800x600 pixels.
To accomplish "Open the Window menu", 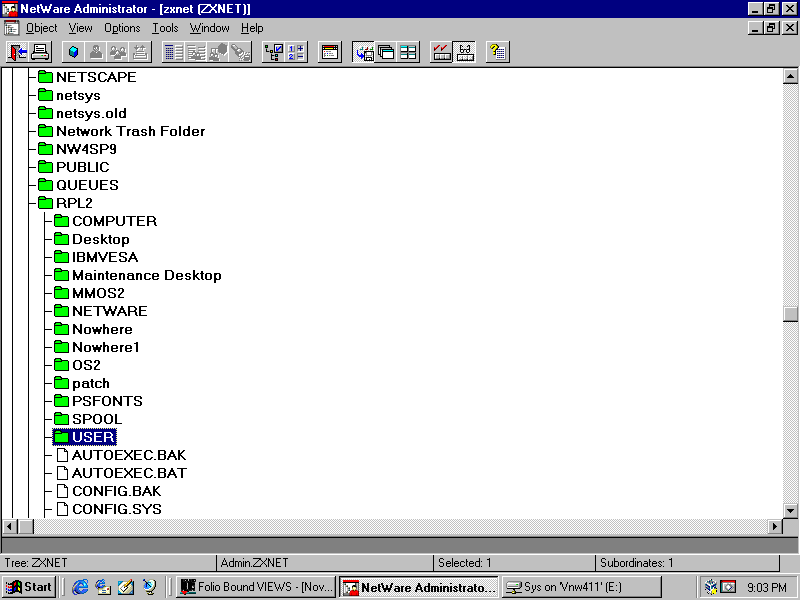I will [210, 28].
